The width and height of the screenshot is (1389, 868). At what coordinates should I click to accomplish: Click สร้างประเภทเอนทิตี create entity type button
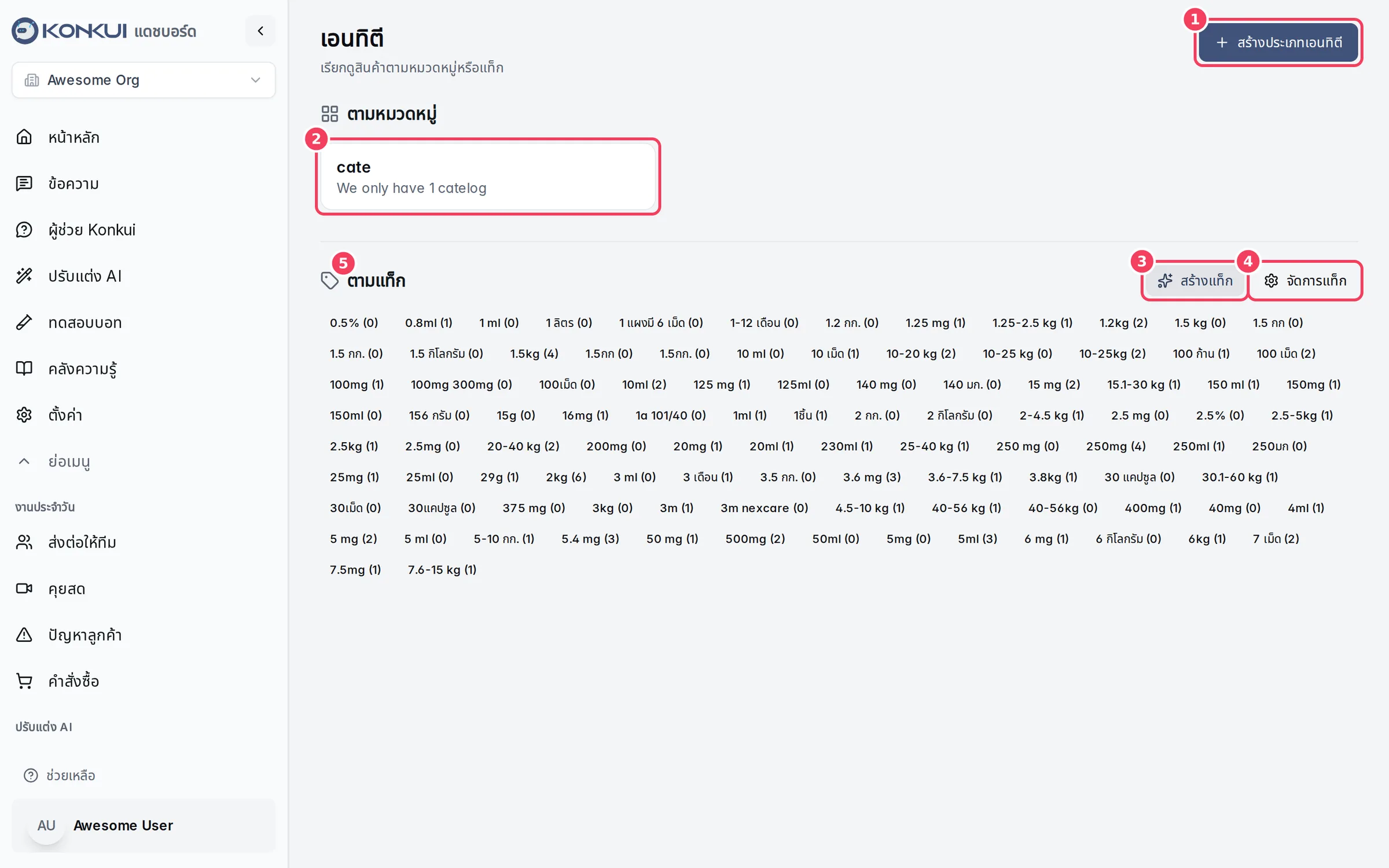pyautogui.click(x=1278, y=42)
